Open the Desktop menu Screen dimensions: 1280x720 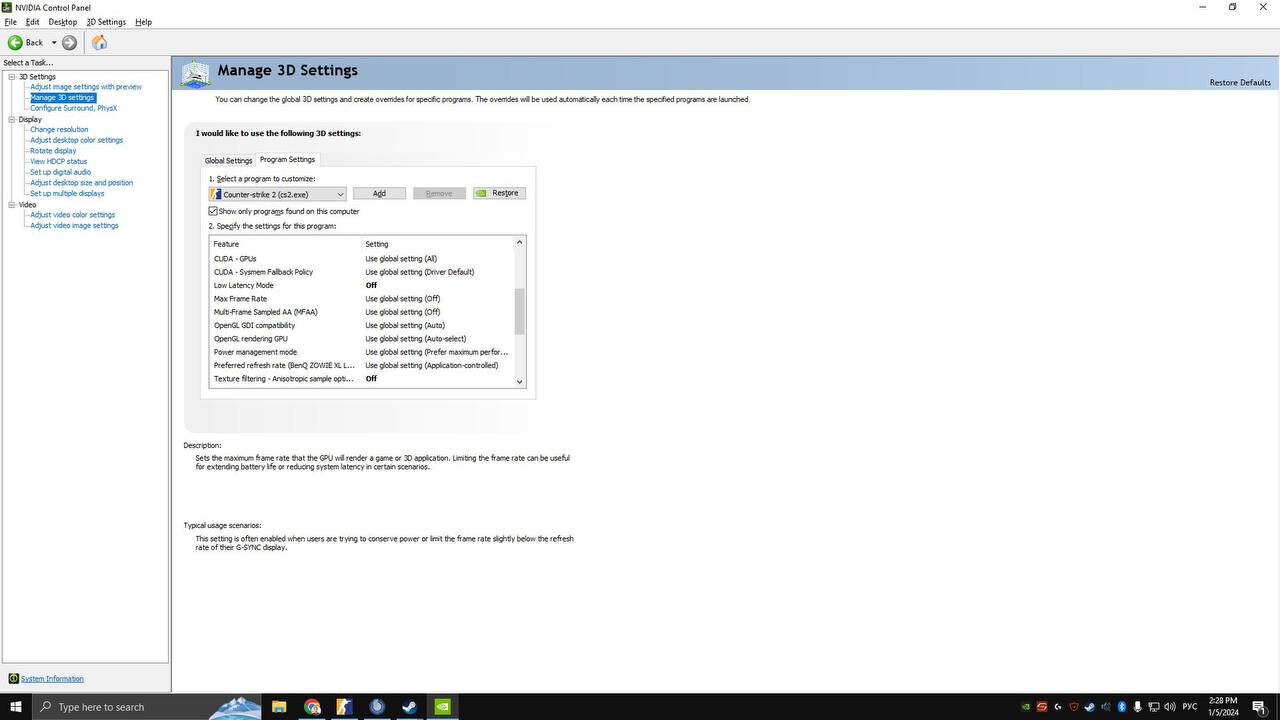point(62,22)
